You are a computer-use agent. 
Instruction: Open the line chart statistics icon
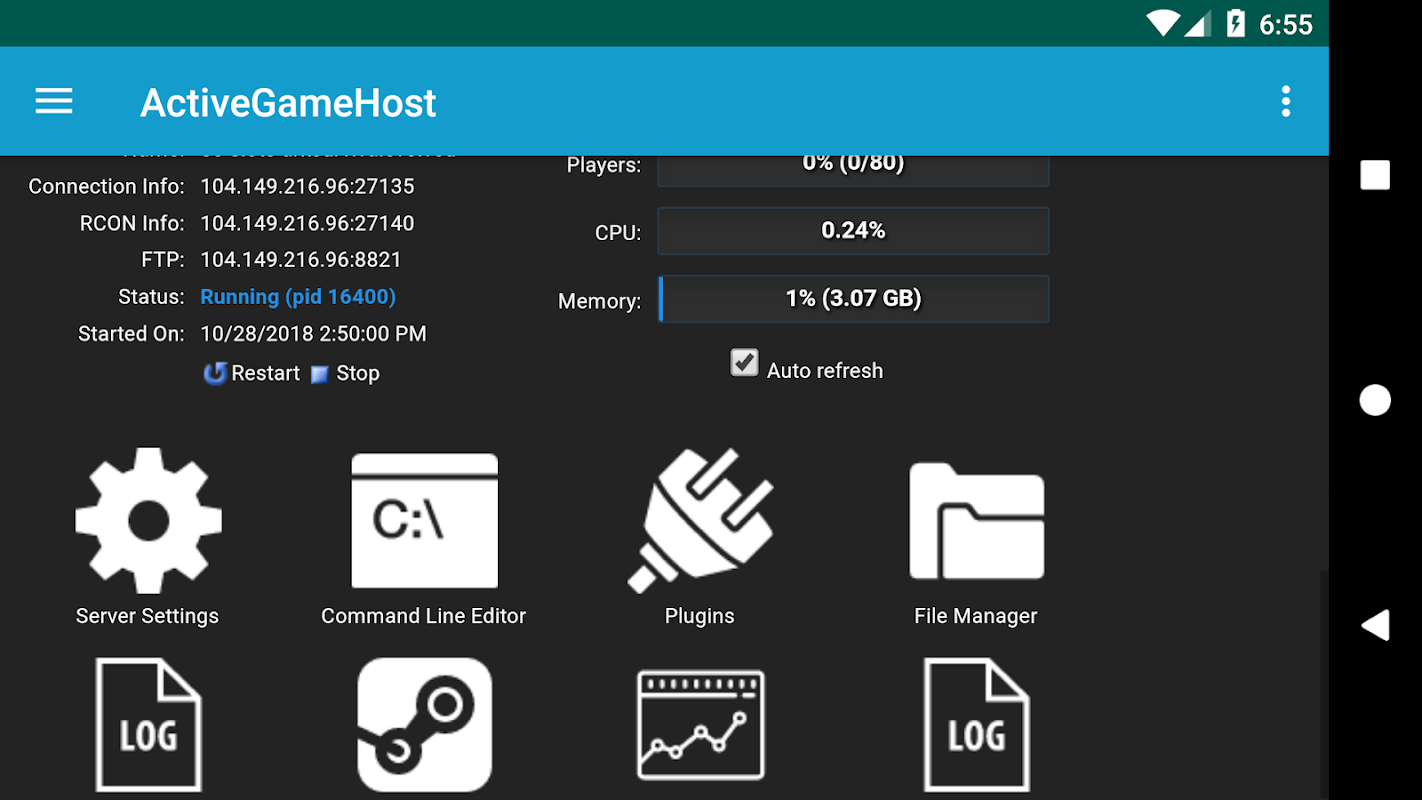point(700,725)
